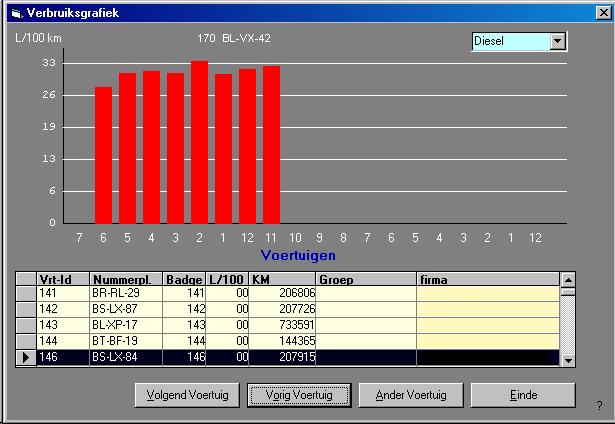615x424 pixels.
Task: Open the Diesel fuel type dropdown
Action: click(x=558, y=42)
